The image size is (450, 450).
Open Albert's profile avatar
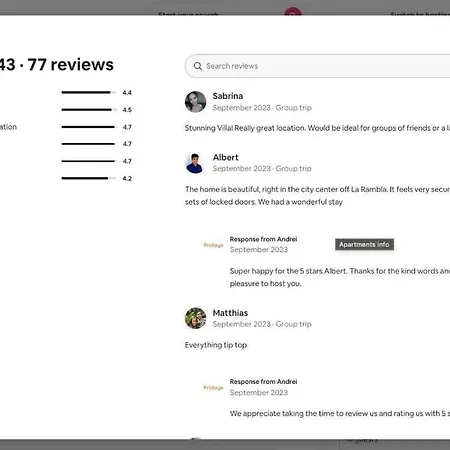pyautogui.click(x=195, y=163)
